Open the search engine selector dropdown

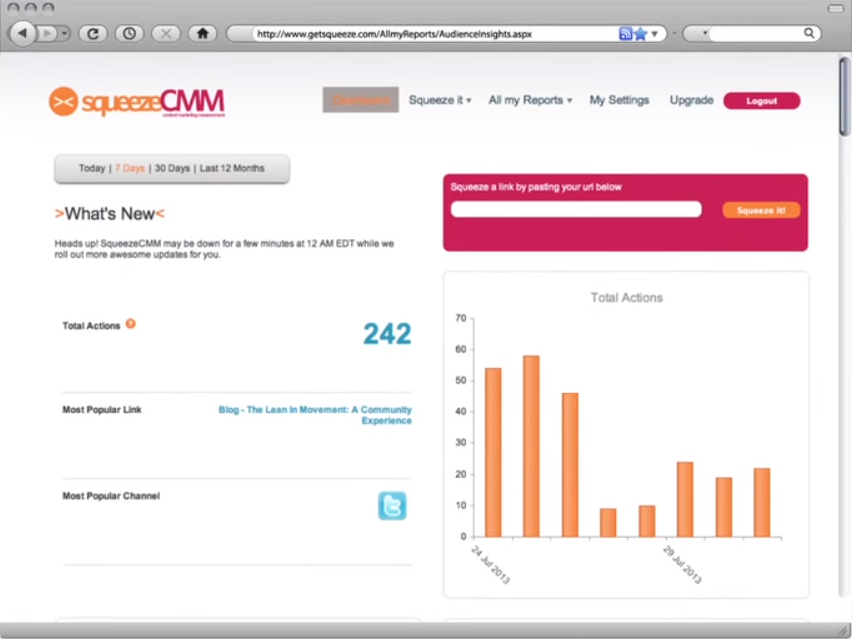(x=704, y=34)
